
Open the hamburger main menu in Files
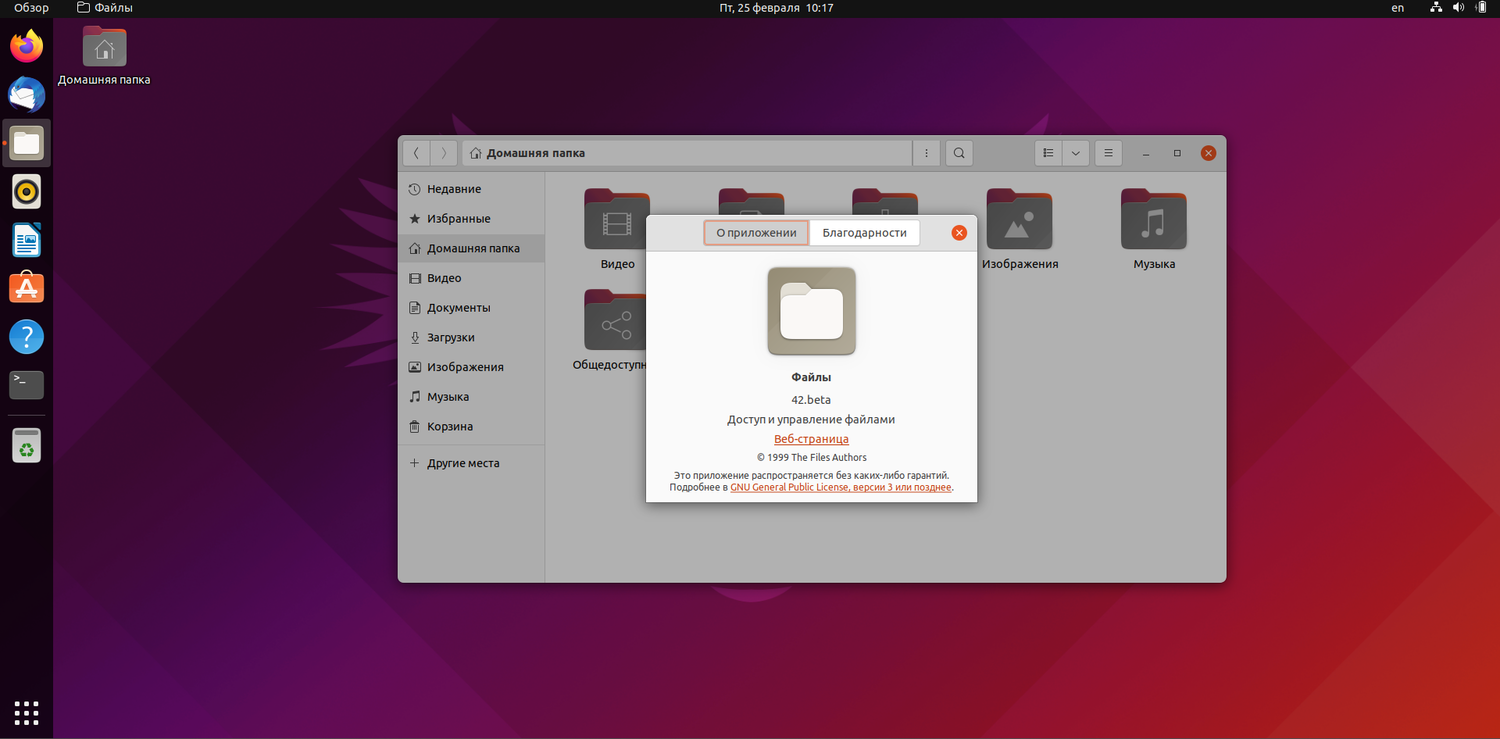click(1108, 153)
